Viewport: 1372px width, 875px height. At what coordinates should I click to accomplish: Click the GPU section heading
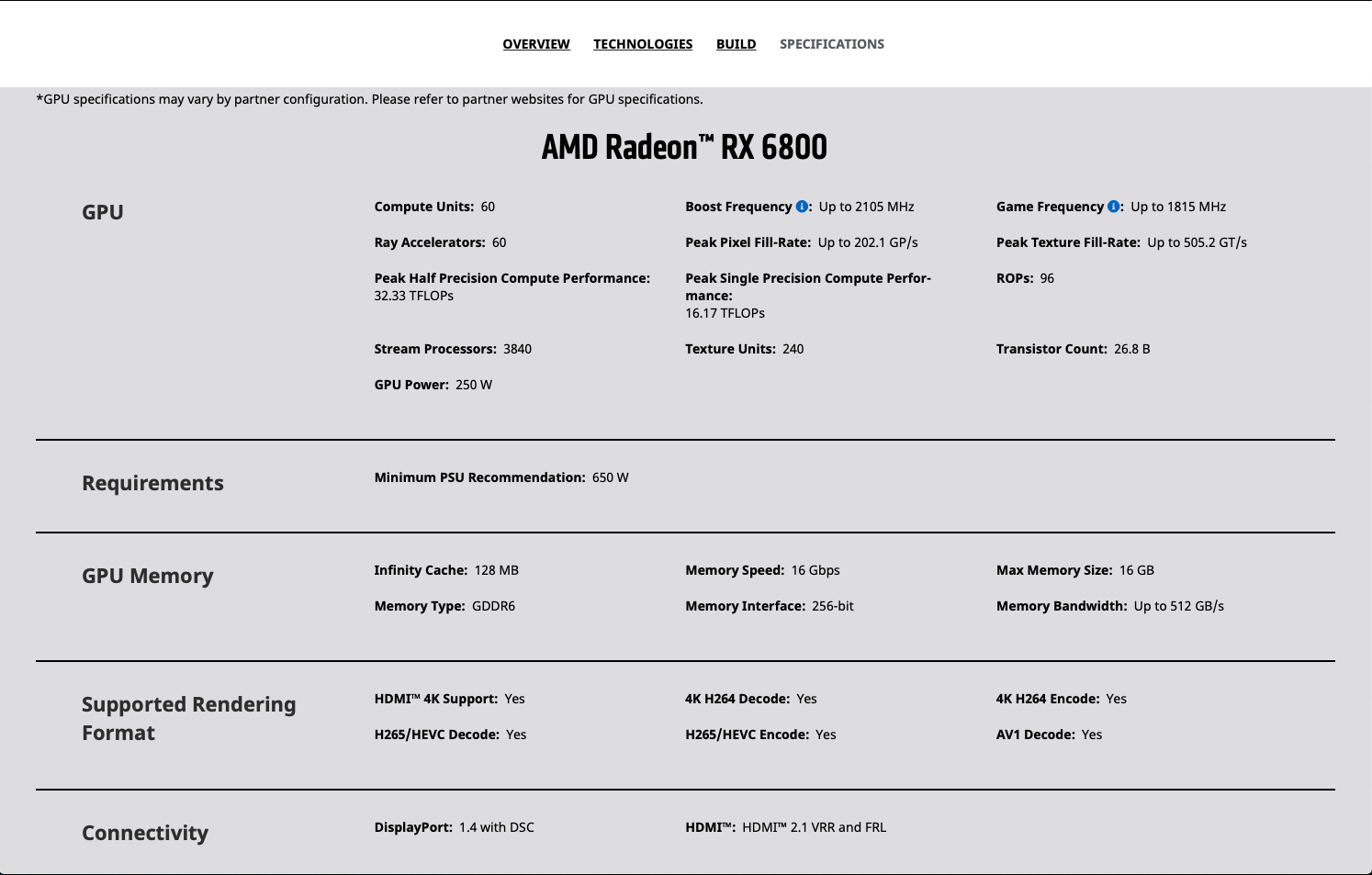(x=103, y=212)
